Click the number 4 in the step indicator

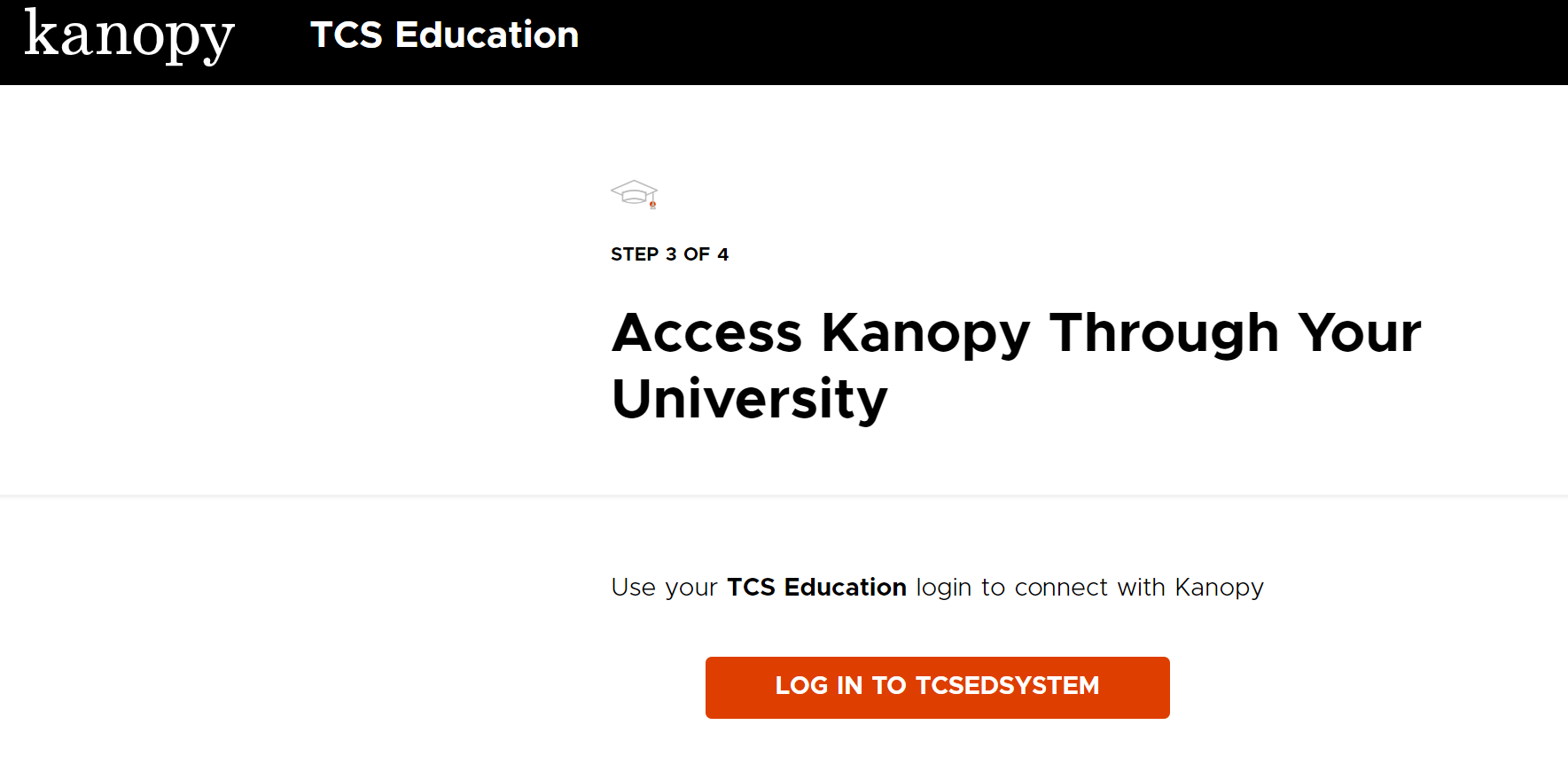coord(723,254)
